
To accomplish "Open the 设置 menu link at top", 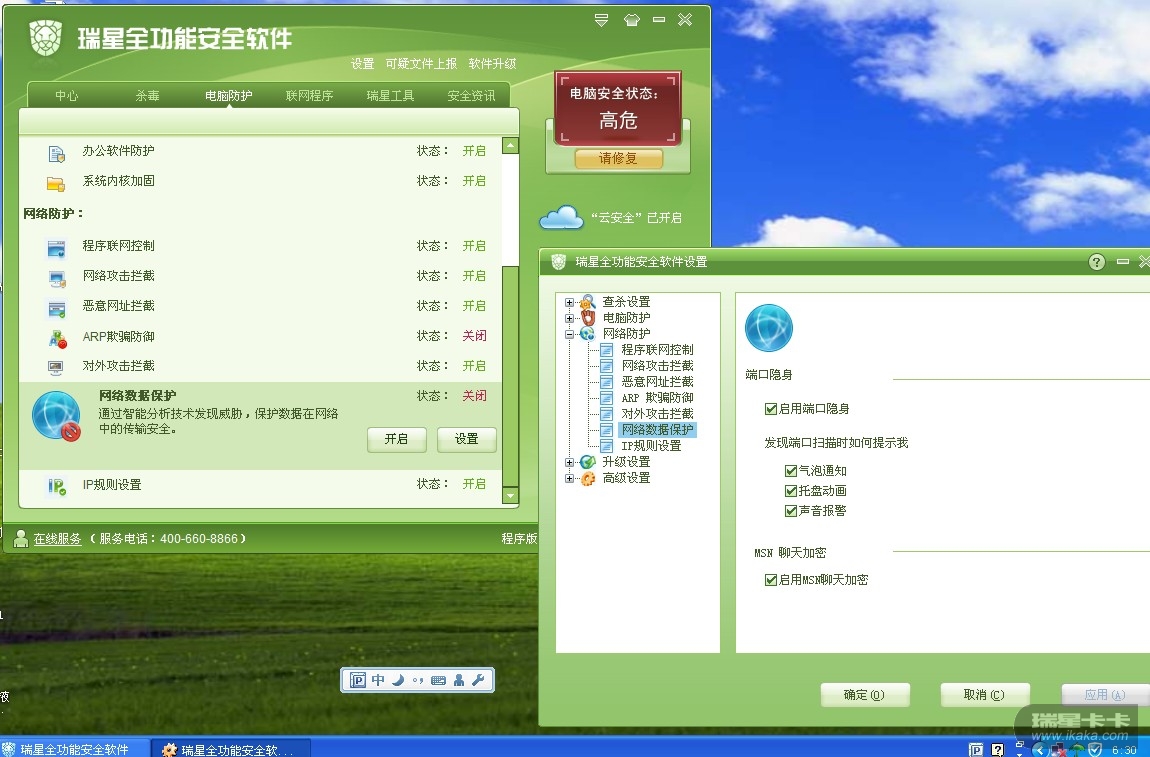I will pos(362,64).
